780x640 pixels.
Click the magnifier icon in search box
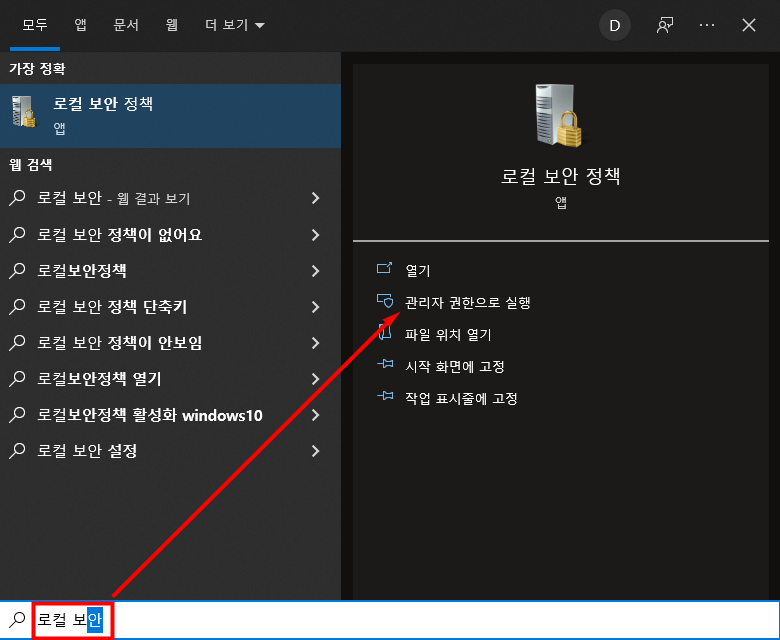point(17,620)
